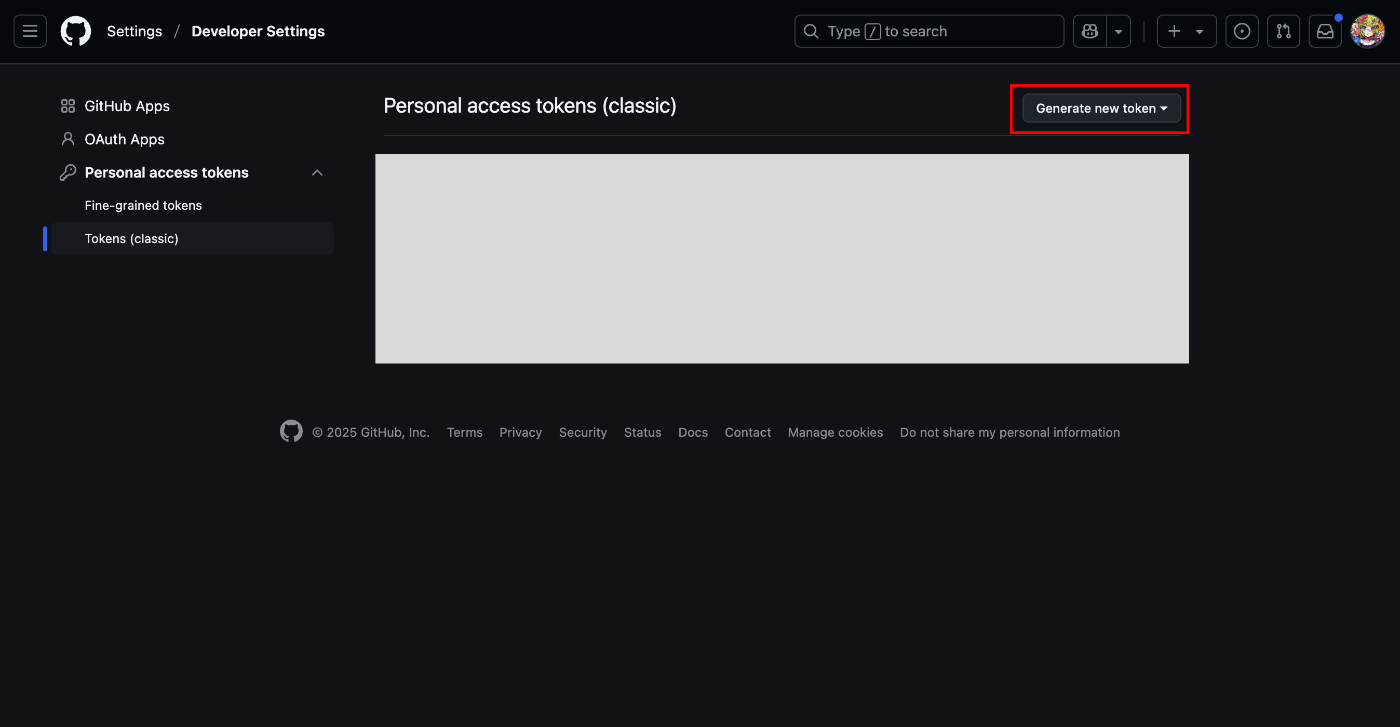Image resolution: width=1400 pixels, height=727 pixels.
Task: Open the notifications inbox
Action: coord(1325,31)
